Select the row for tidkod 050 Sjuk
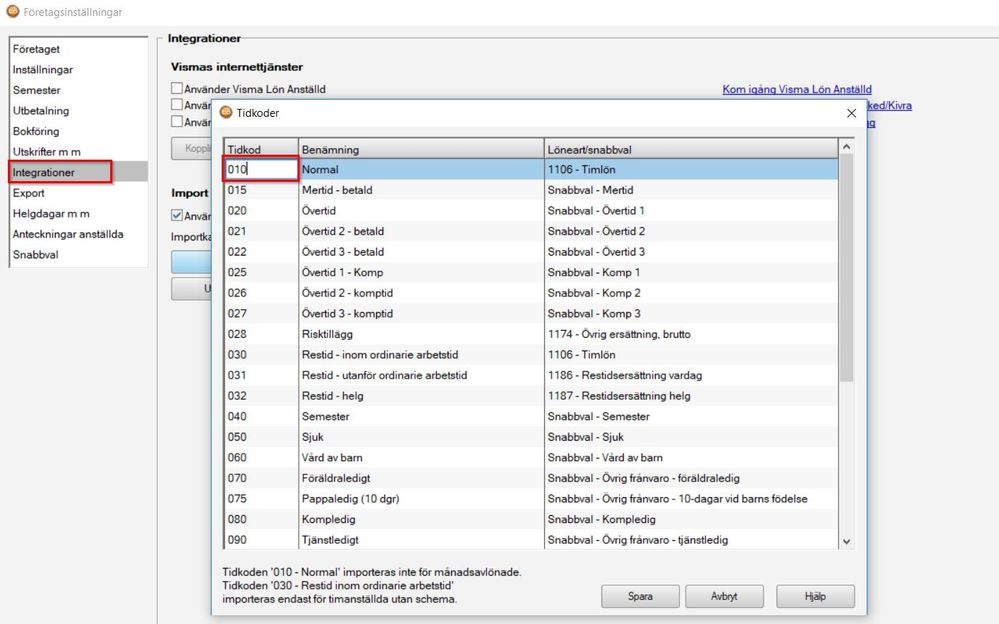Image resolution: width=999 pixels, height=624 pixels. [x=420, y=437]
